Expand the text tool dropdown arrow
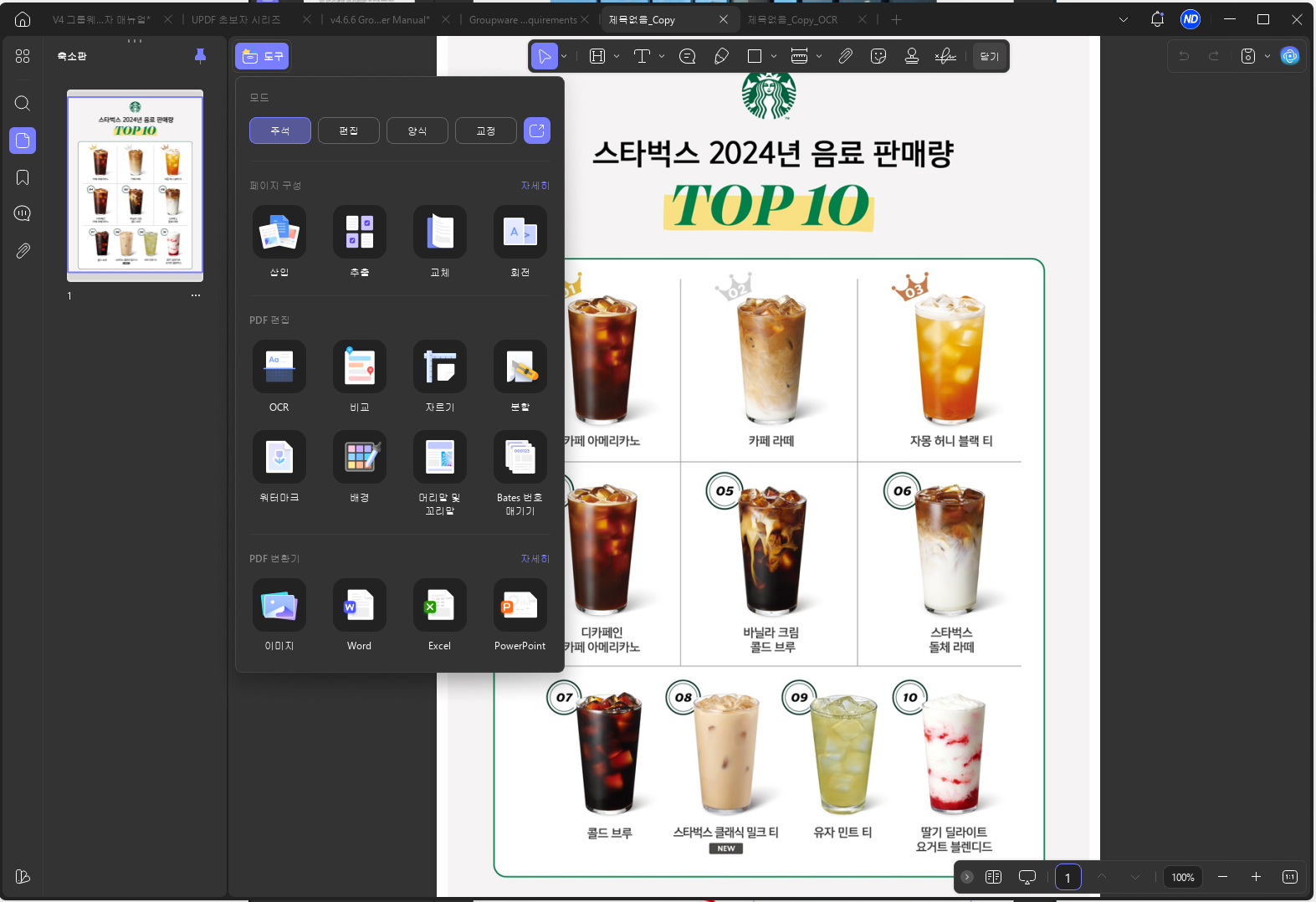 tap(662, 56)
